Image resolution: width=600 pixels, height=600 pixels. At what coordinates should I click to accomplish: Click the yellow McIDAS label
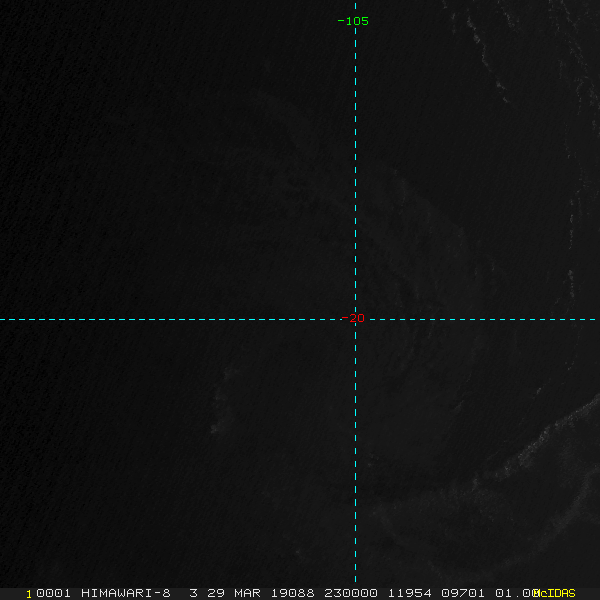tap(554, 593)
